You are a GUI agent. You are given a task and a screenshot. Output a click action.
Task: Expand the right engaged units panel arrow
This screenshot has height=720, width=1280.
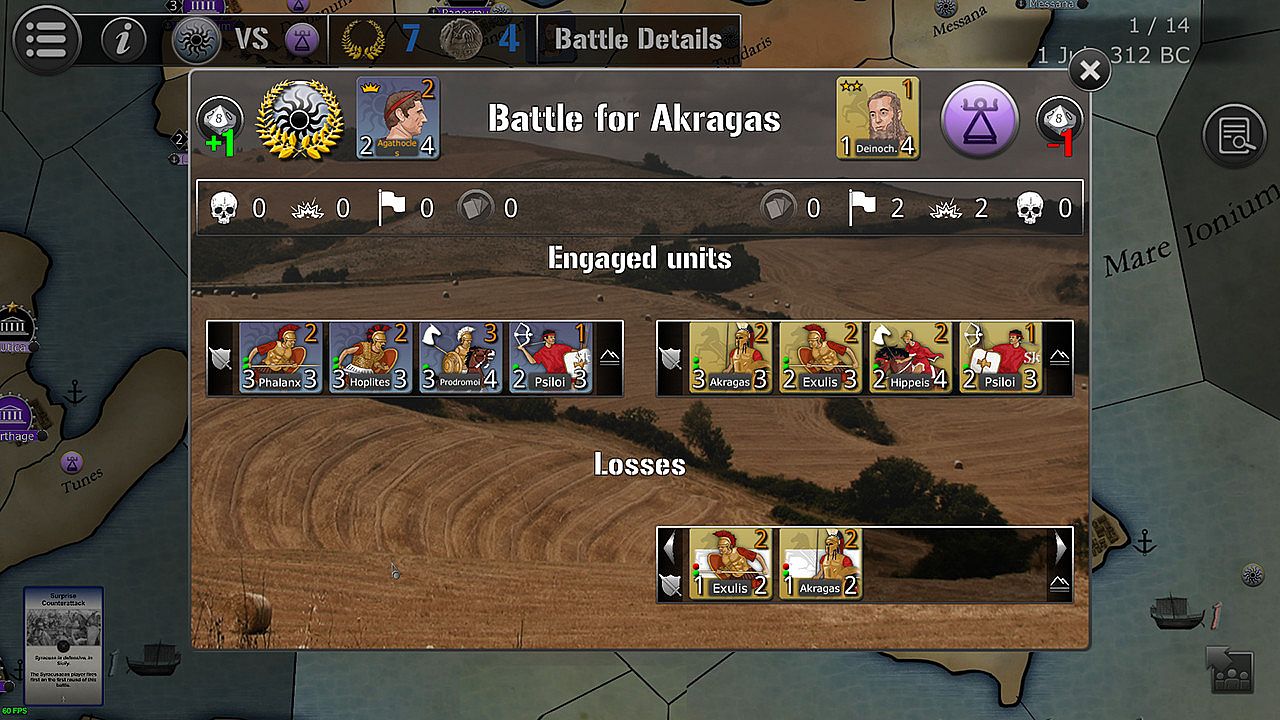pyautogui.click(x=1059, y=358)
